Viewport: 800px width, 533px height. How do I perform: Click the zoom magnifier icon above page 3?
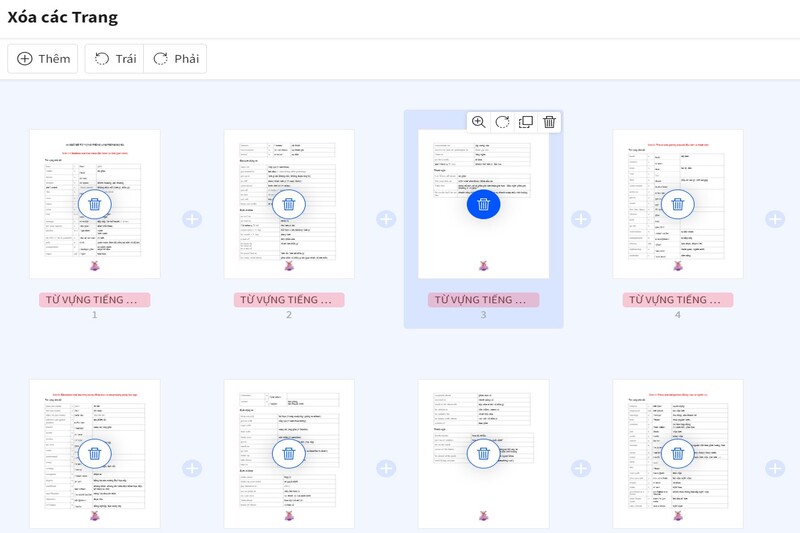(x=479, y=122)
